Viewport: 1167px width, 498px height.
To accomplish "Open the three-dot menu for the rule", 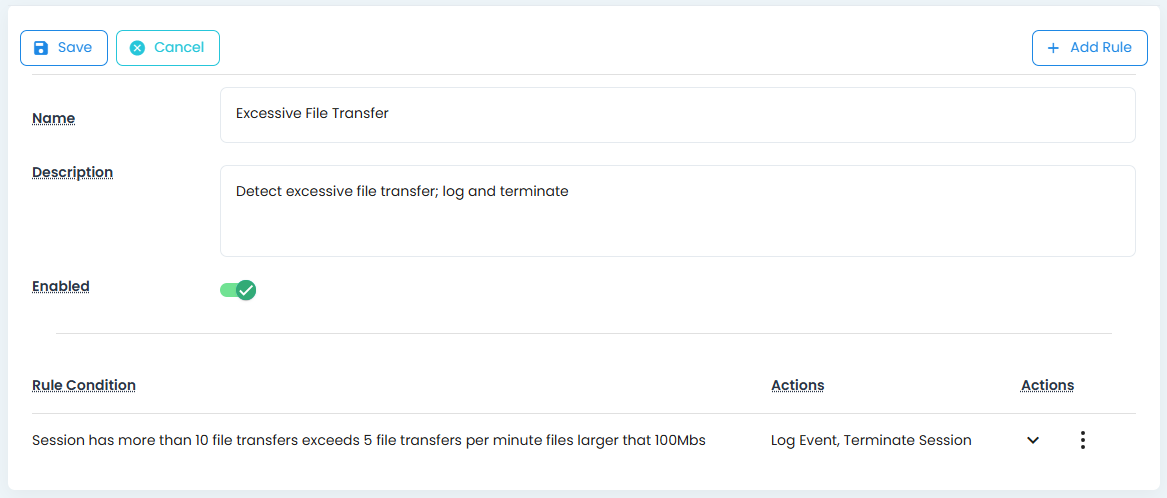I will 1082,440.
